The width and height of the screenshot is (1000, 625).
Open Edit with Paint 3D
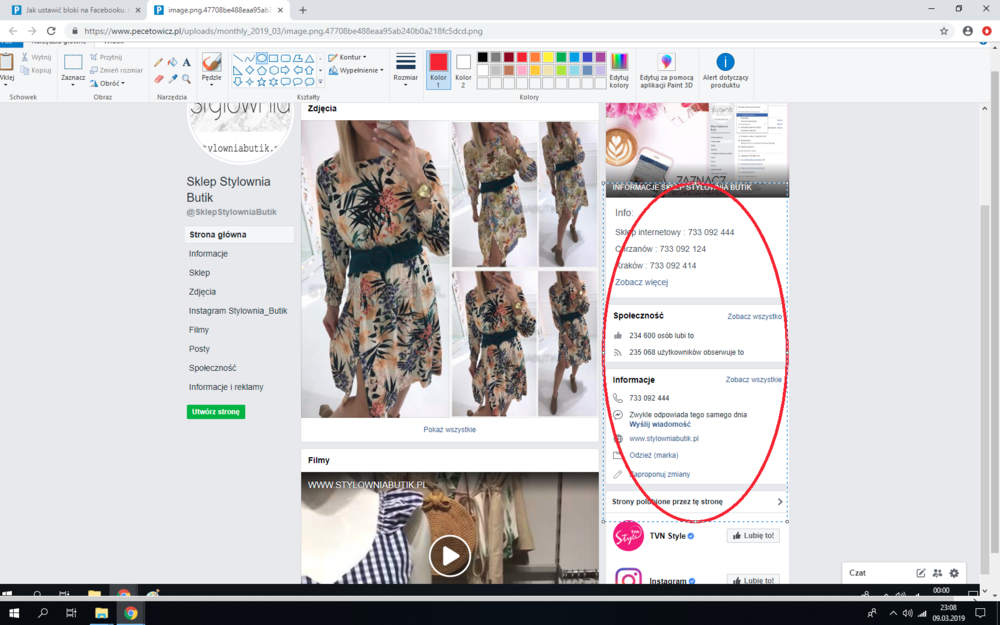click(x=667, y=70)
